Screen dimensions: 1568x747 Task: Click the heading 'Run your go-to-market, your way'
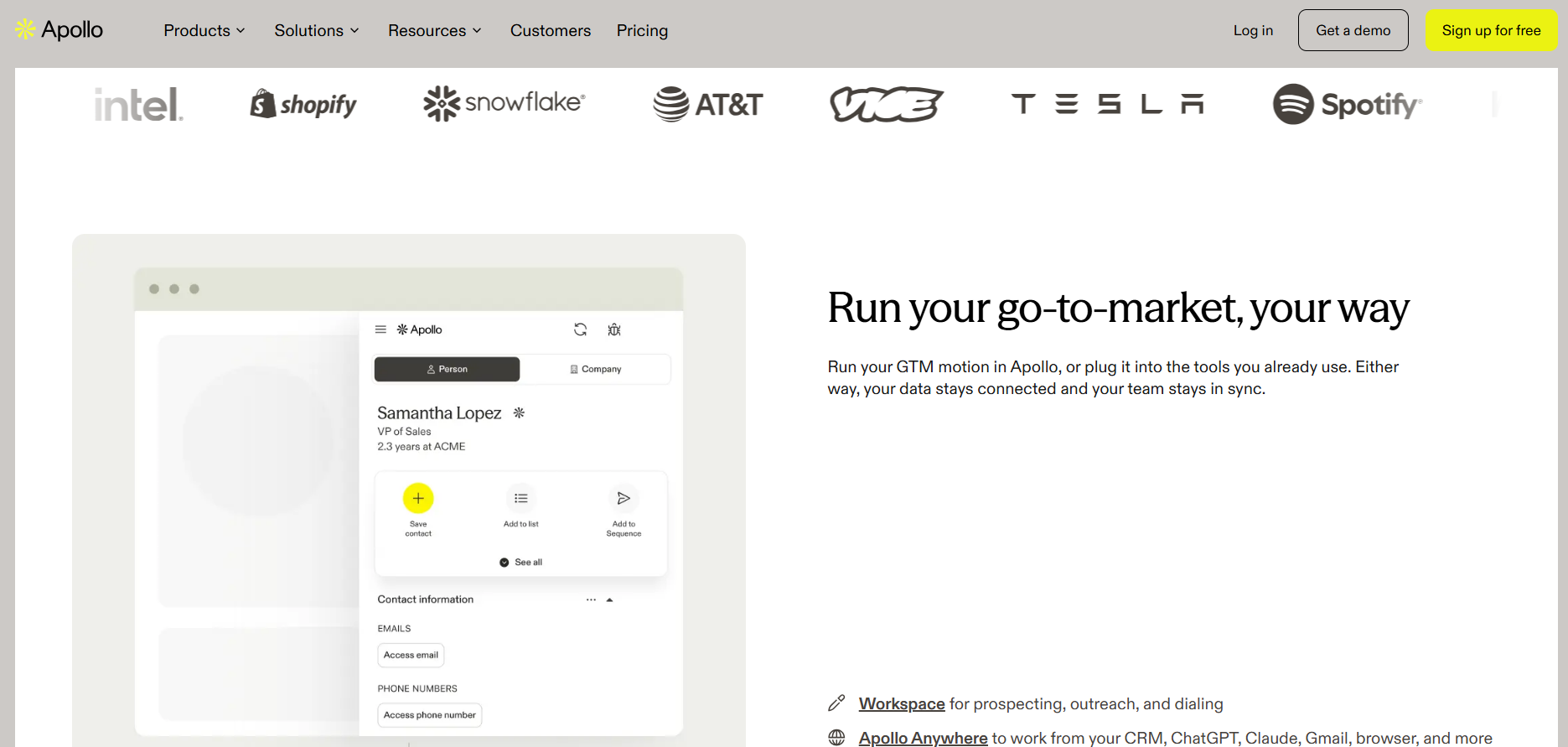point(1118,308)
